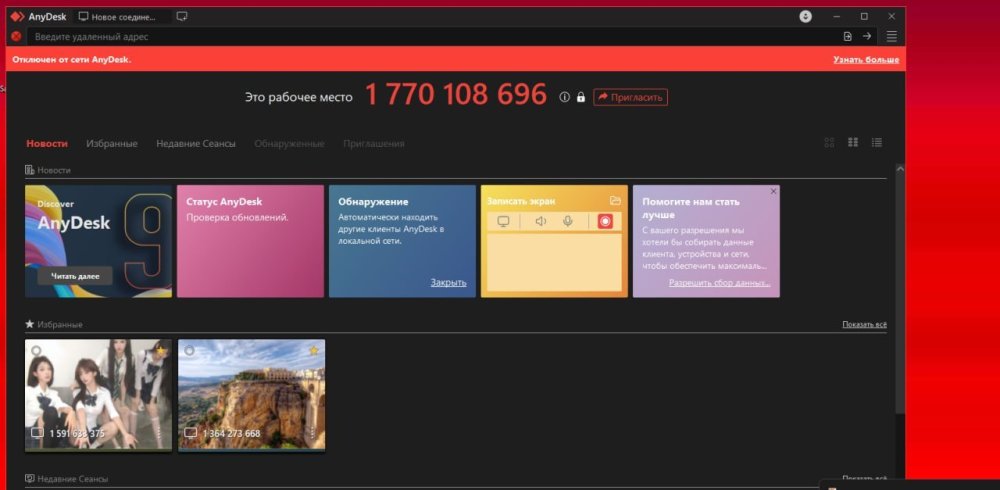This screenshot has height=490, width=1000.
Task: Open the profile account icon in title bar
Action: [805, 17]
